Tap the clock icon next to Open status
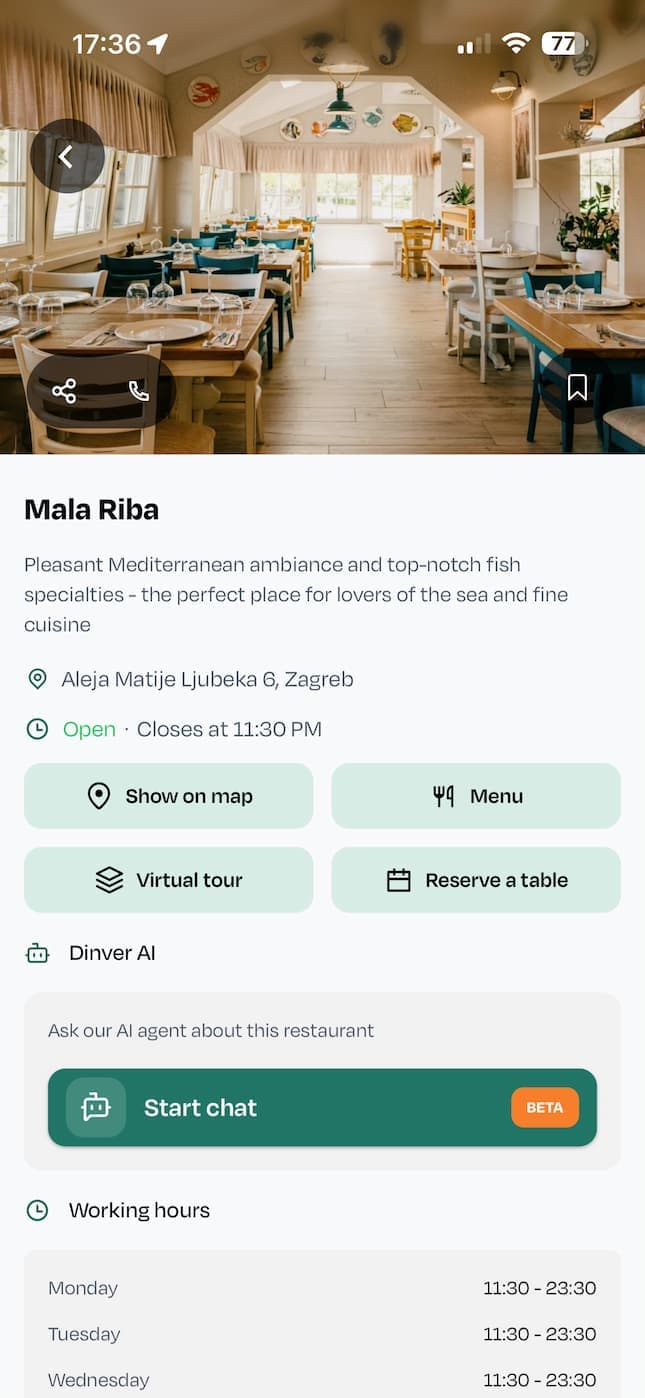The height and width of the screenshot is (1398, 645). [x=37, y=729]
